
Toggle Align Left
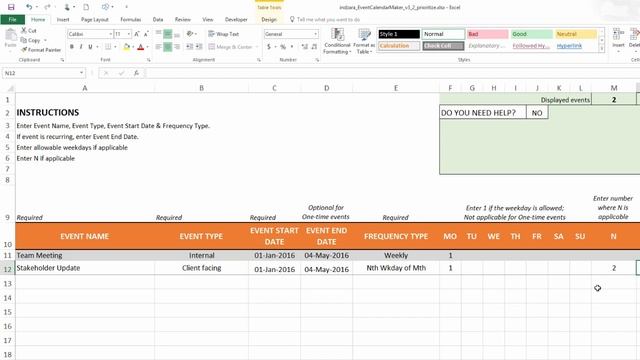[158, 47]
